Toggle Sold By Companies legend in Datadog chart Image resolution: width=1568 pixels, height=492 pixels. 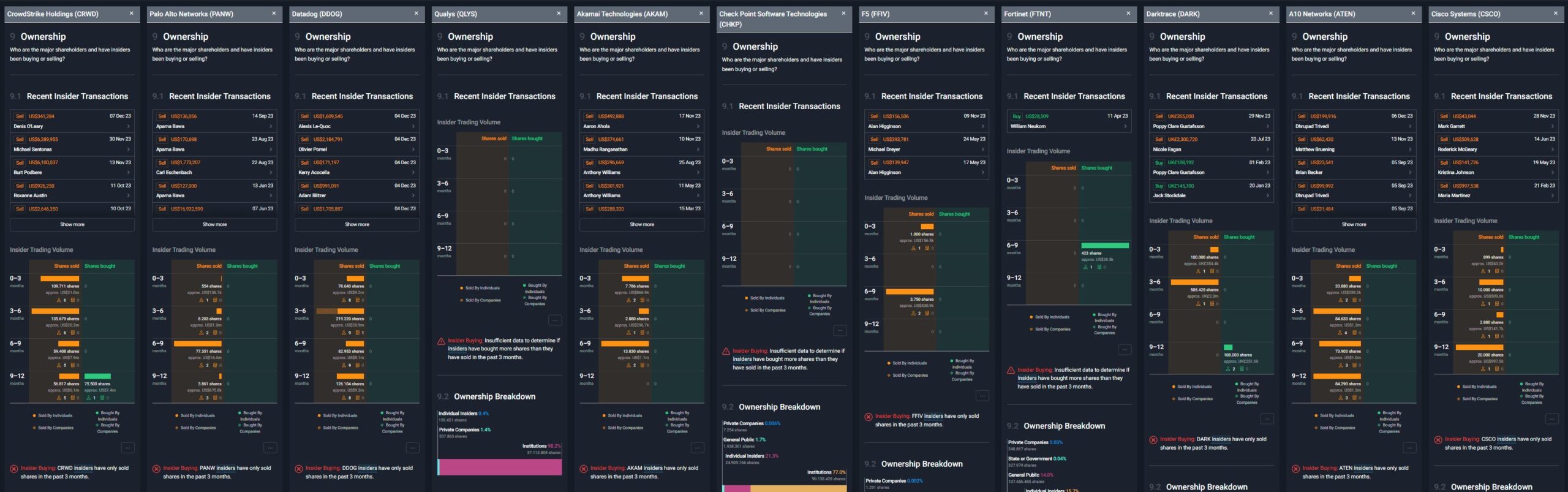[338, 428]
